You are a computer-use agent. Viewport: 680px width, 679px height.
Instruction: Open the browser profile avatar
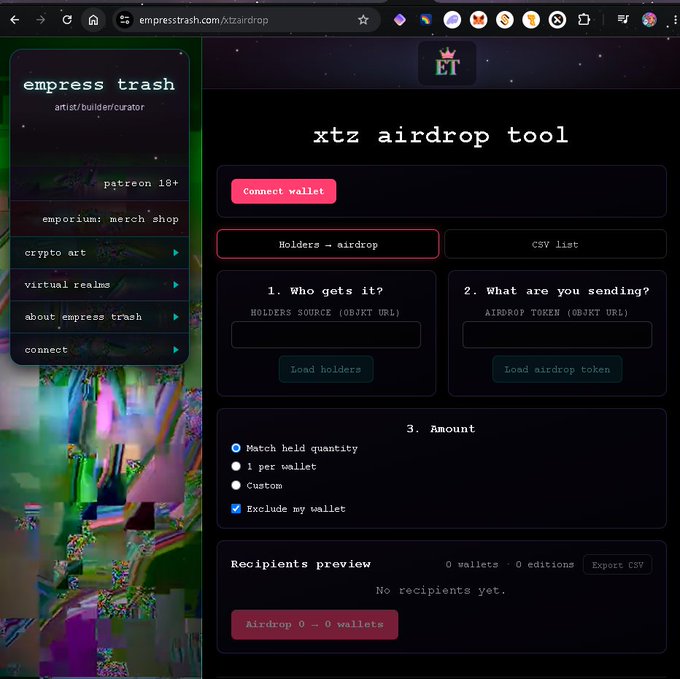tap(649, 20)
